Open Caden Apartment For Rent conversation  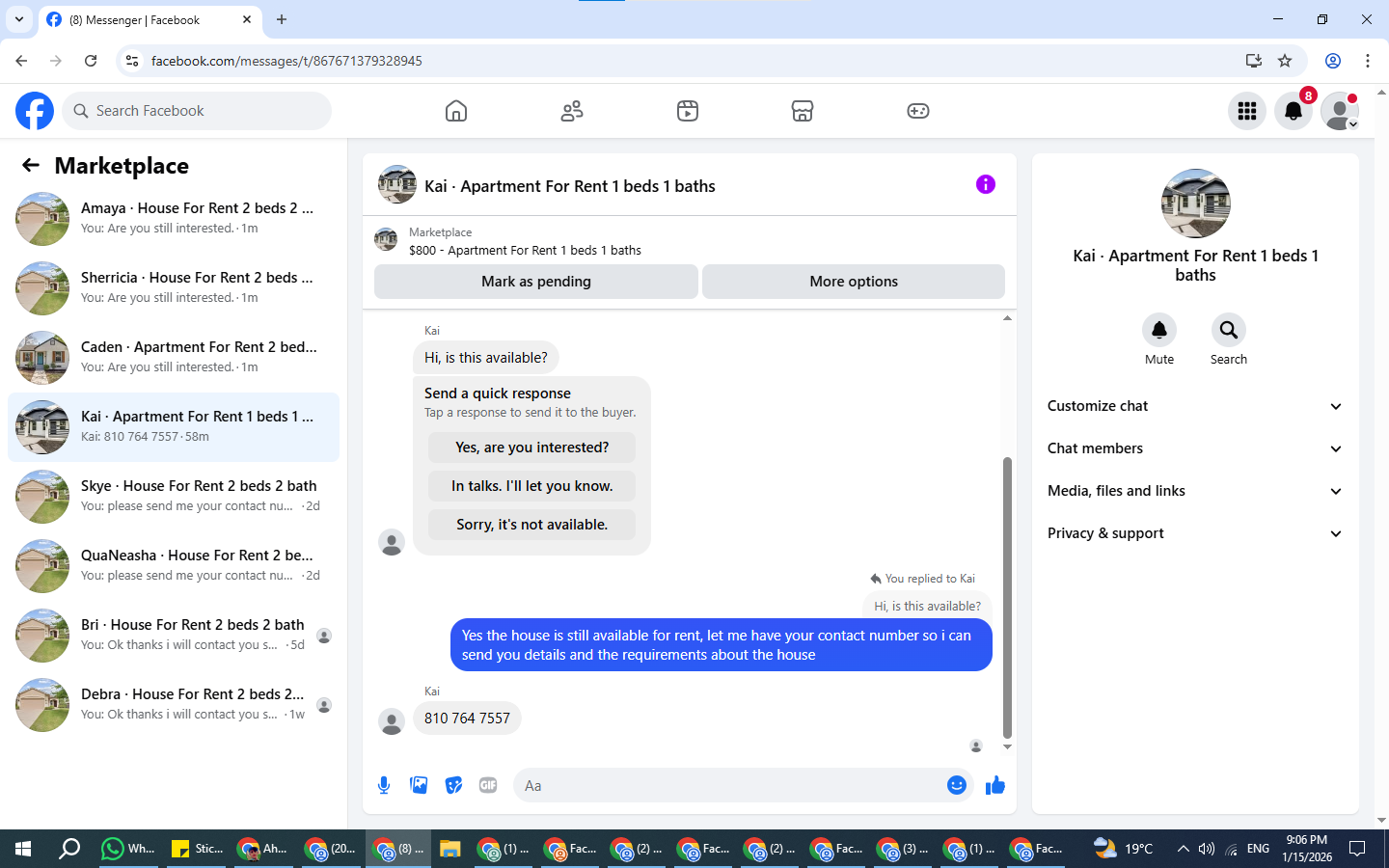click(x=174, y=358)
